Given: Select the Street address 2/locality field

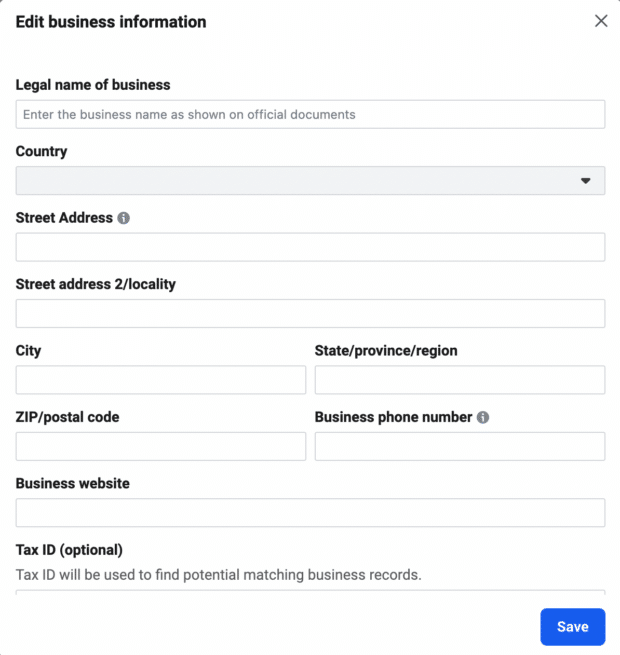Looking at the screenshot, I should tap(310, 313).
